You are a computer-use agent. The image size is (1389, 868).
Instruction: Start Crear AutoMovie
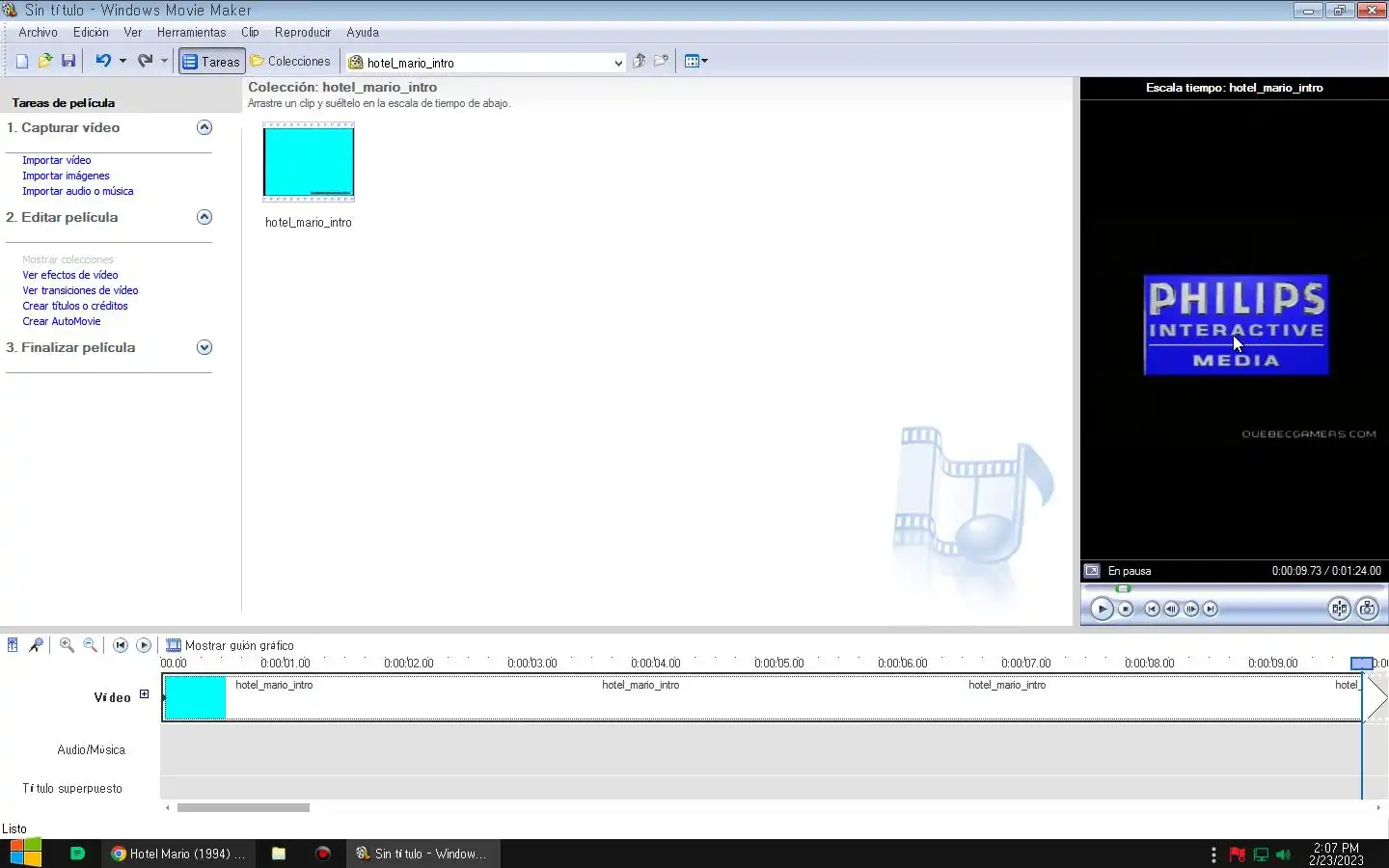(x=62, y=321)
